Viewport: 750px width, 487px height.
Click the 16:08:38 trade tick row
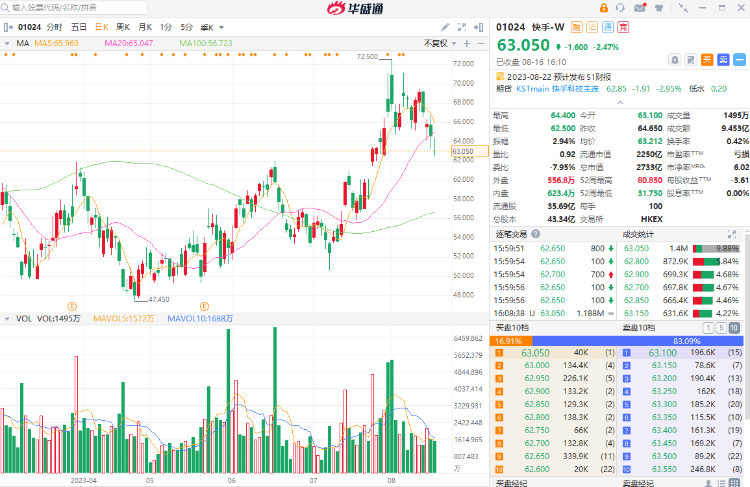point(553,313)
